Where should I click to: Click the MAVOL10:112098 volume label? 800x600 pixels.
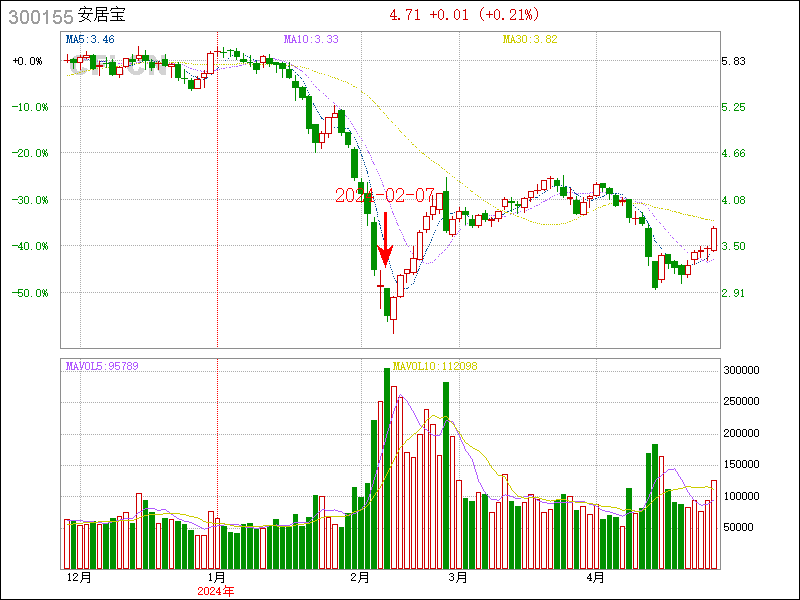pos(435,366)
